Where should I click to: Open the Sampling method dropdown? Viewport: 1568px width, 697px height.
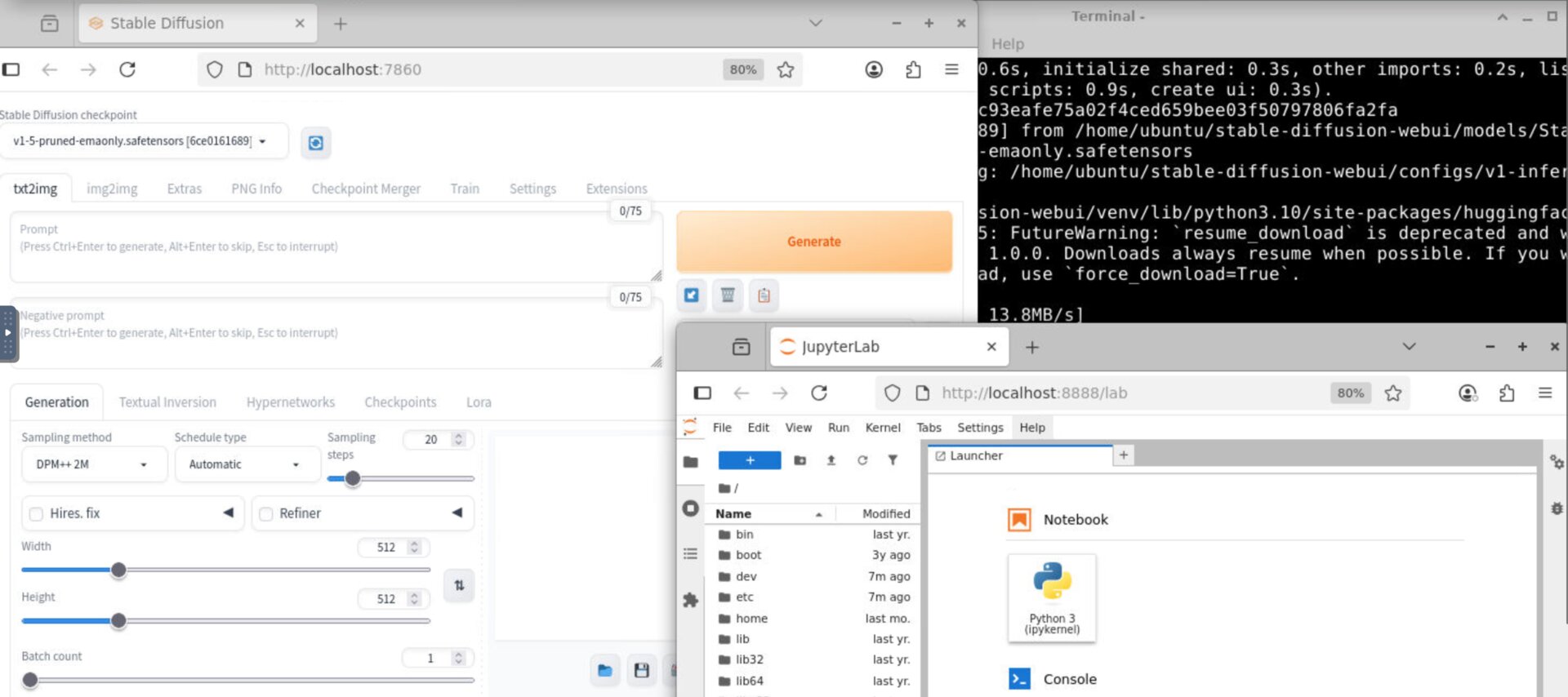(92, 464)
